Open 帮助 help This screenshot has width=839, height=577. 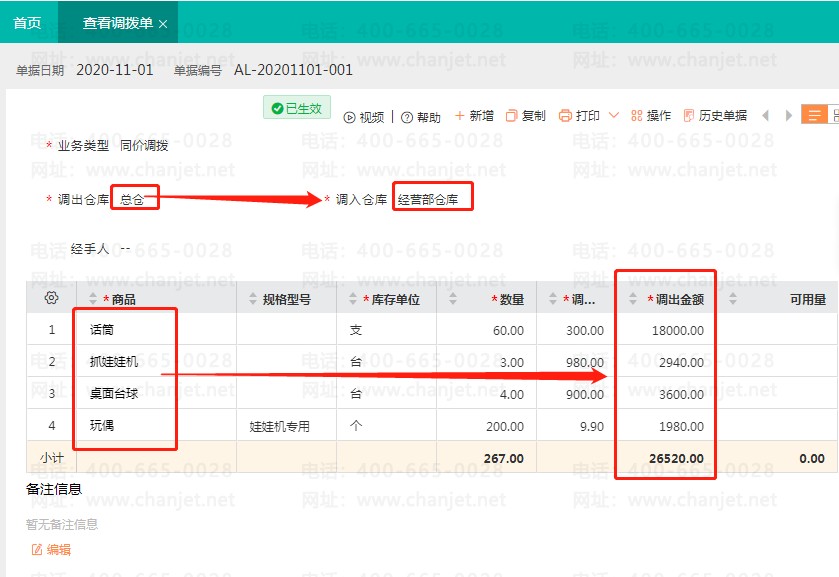click(x=421, y=117)
